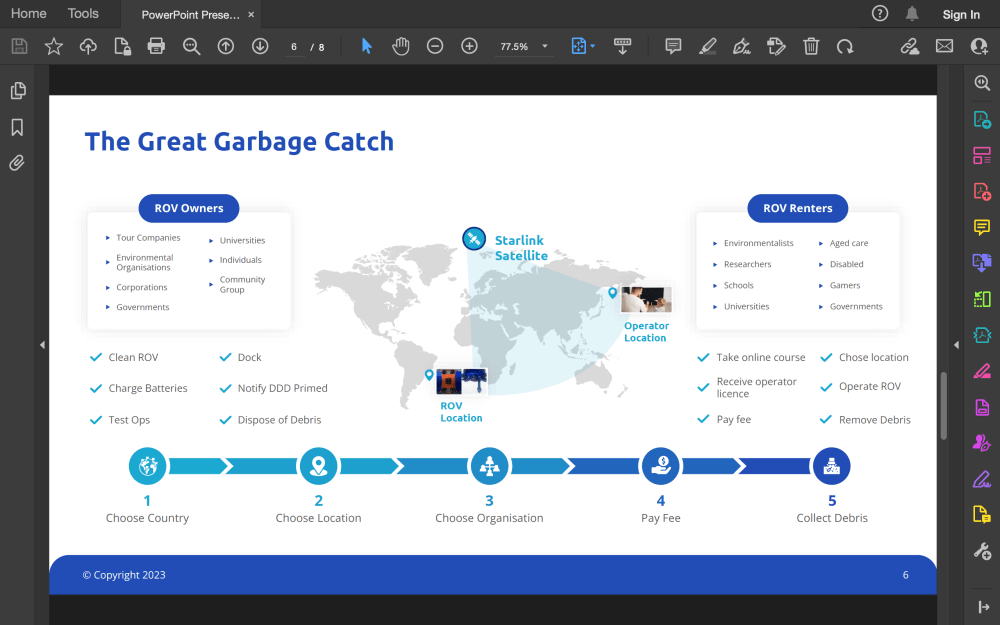
Task: Choose the selection arrow tool
Action: [366, 46]
